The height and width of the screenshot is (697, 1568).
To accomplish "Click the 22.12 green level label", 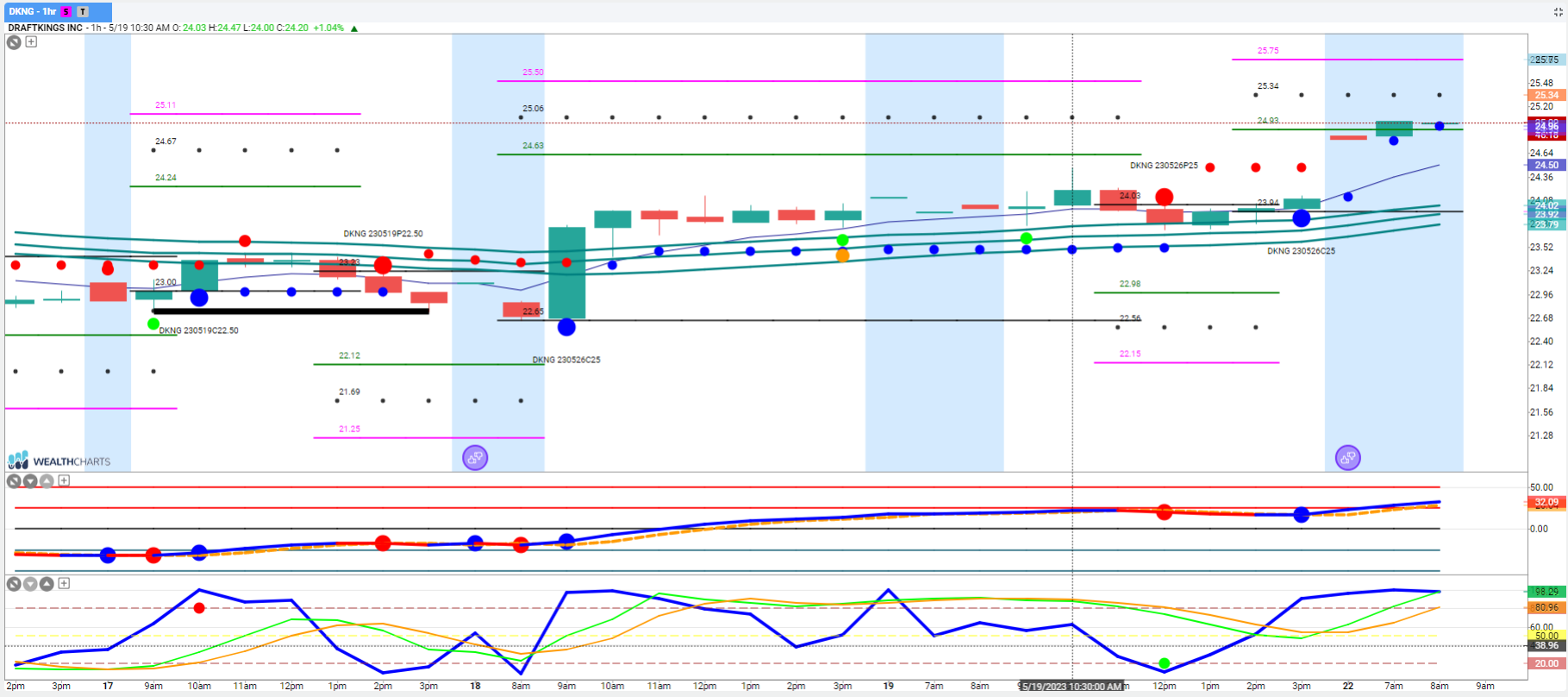I will click(x=349, y=355).
